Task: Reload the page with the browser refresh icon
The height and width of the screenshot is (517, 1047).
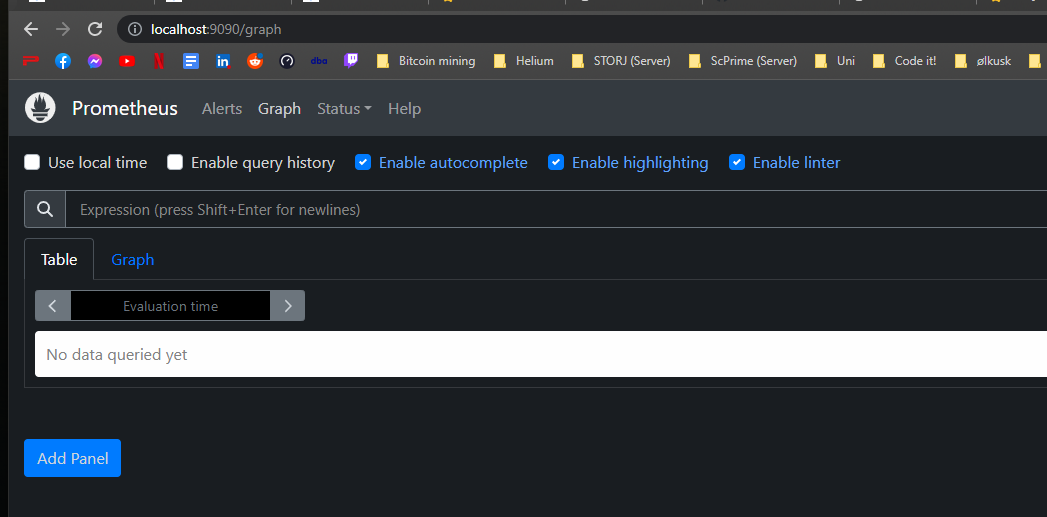Action: tap(95, 29)
